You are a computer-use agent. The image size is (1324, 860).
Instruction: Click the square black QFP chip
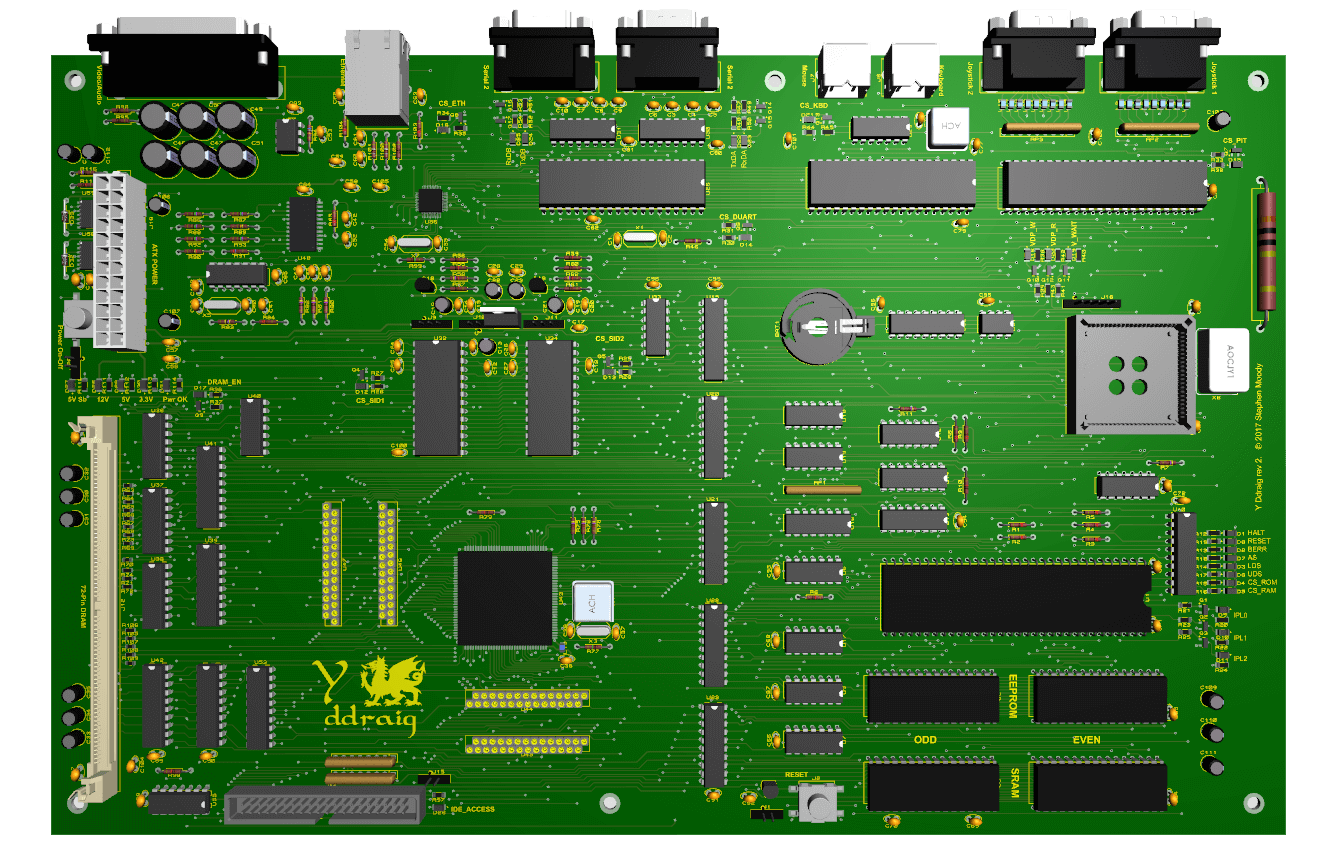(x=505, y=597)
